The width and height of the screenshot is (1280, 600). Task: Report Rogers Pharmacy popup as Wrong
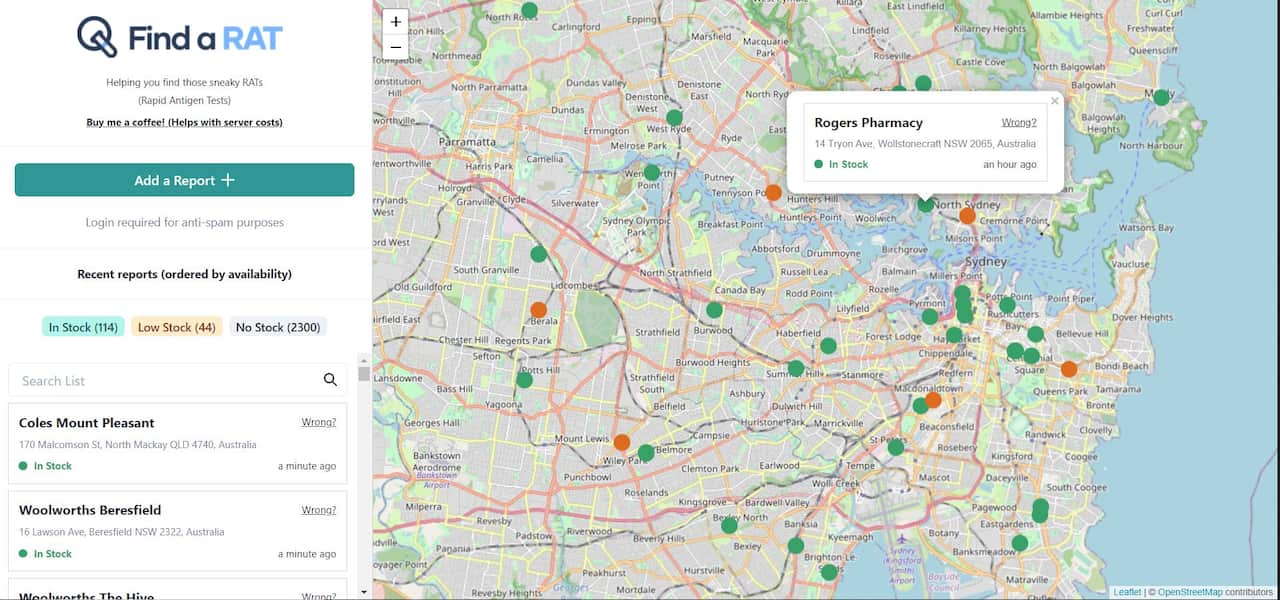click(x=1018, y=123)
